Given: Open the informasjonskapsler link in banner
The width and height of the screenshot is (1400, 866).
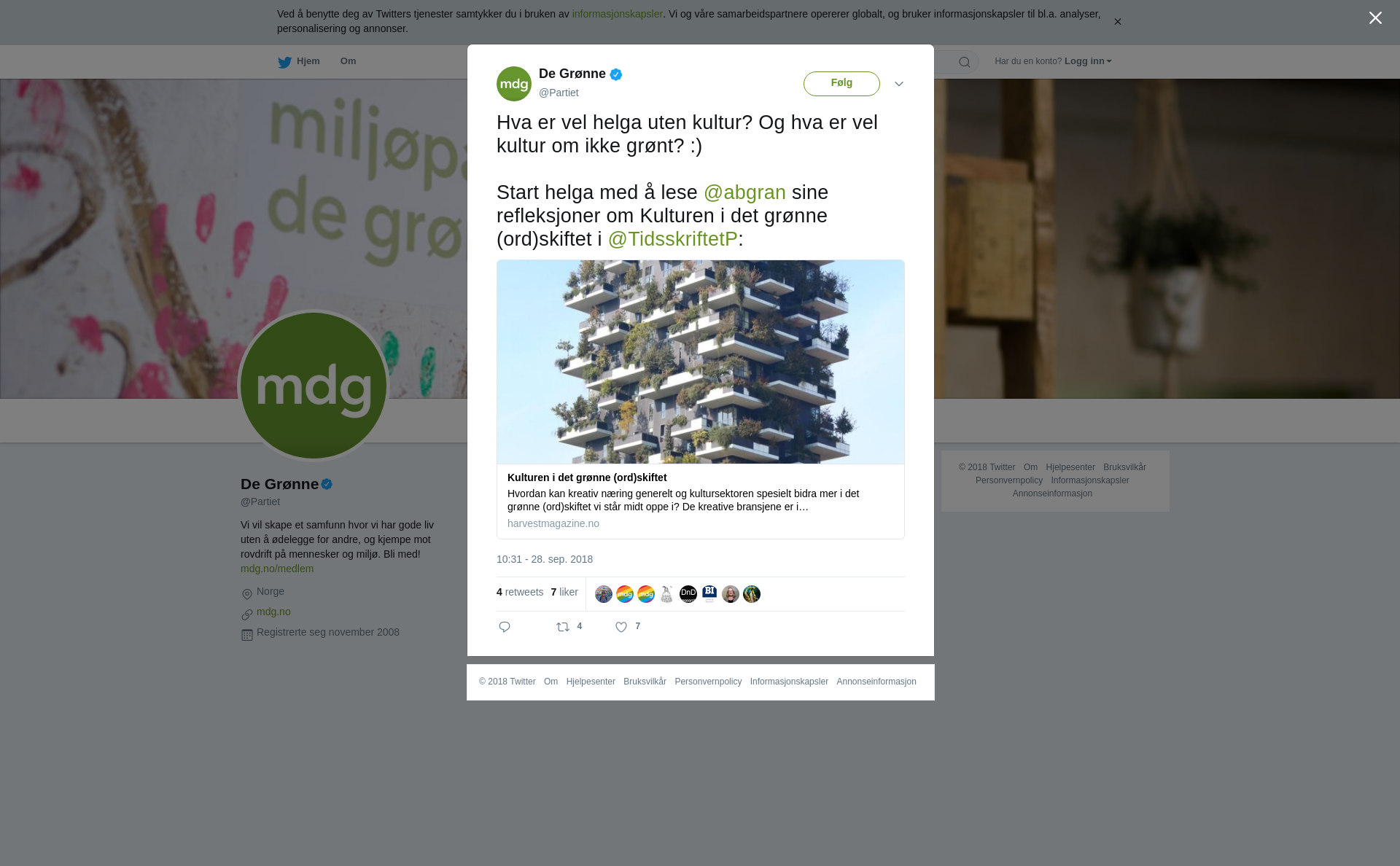Looking at the screenshot, I should click(617, 14).
